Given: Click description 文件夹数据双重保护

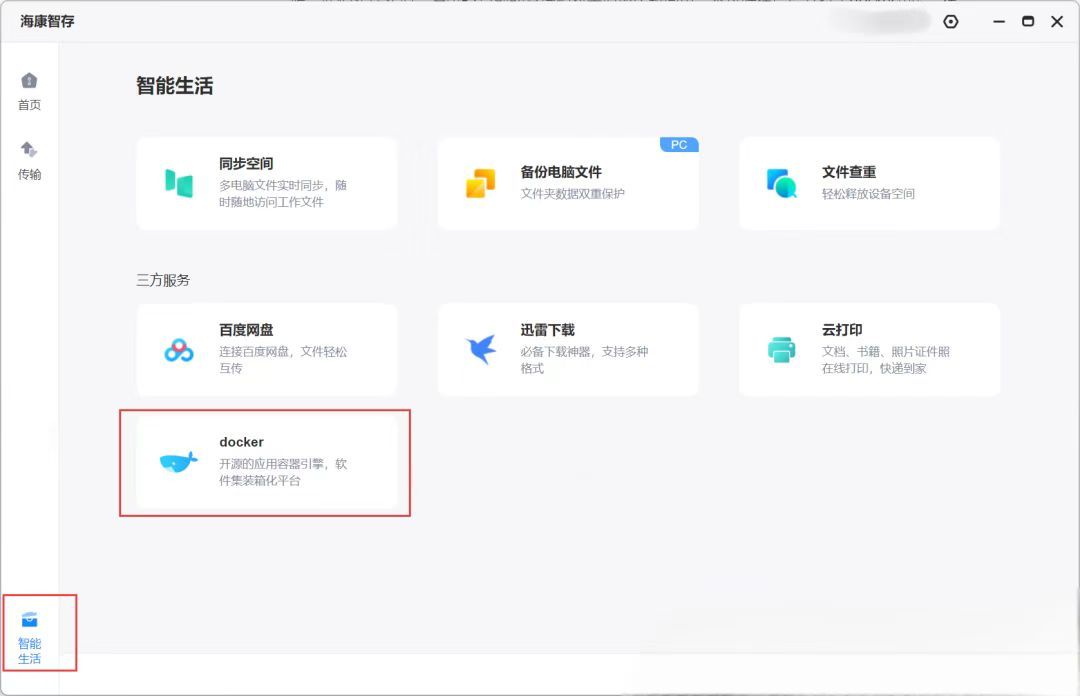Looking at the screenshot, I should tap(572, 194).
